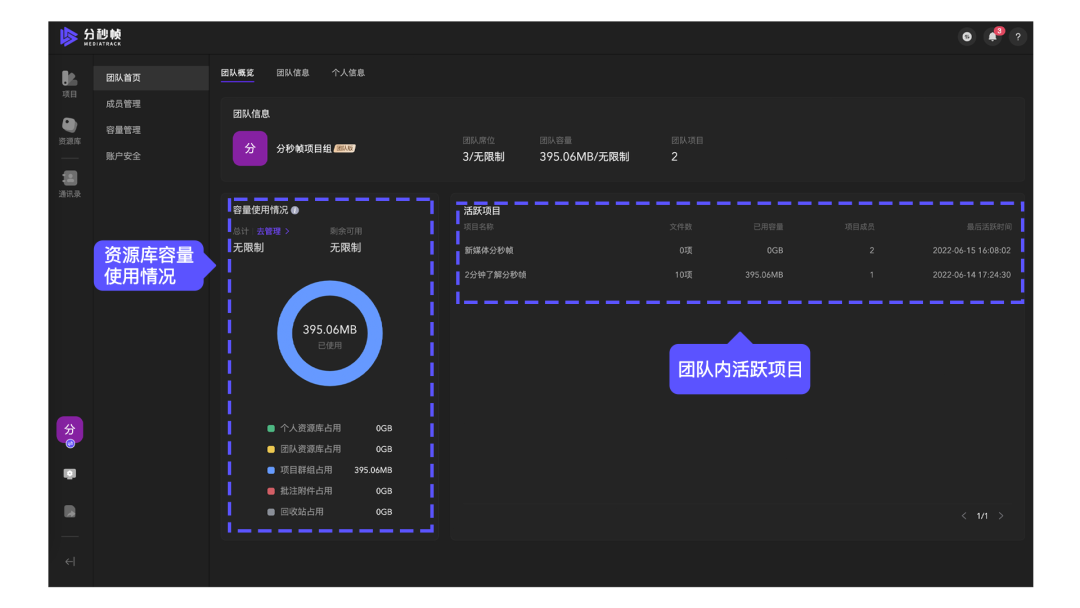Click the 2022-06-14 17:24:30 timestamp

[972, 275]
